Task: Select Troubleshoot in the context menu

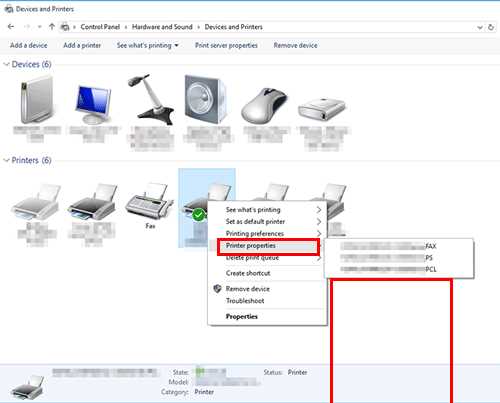Action: (x=245, y=301)
